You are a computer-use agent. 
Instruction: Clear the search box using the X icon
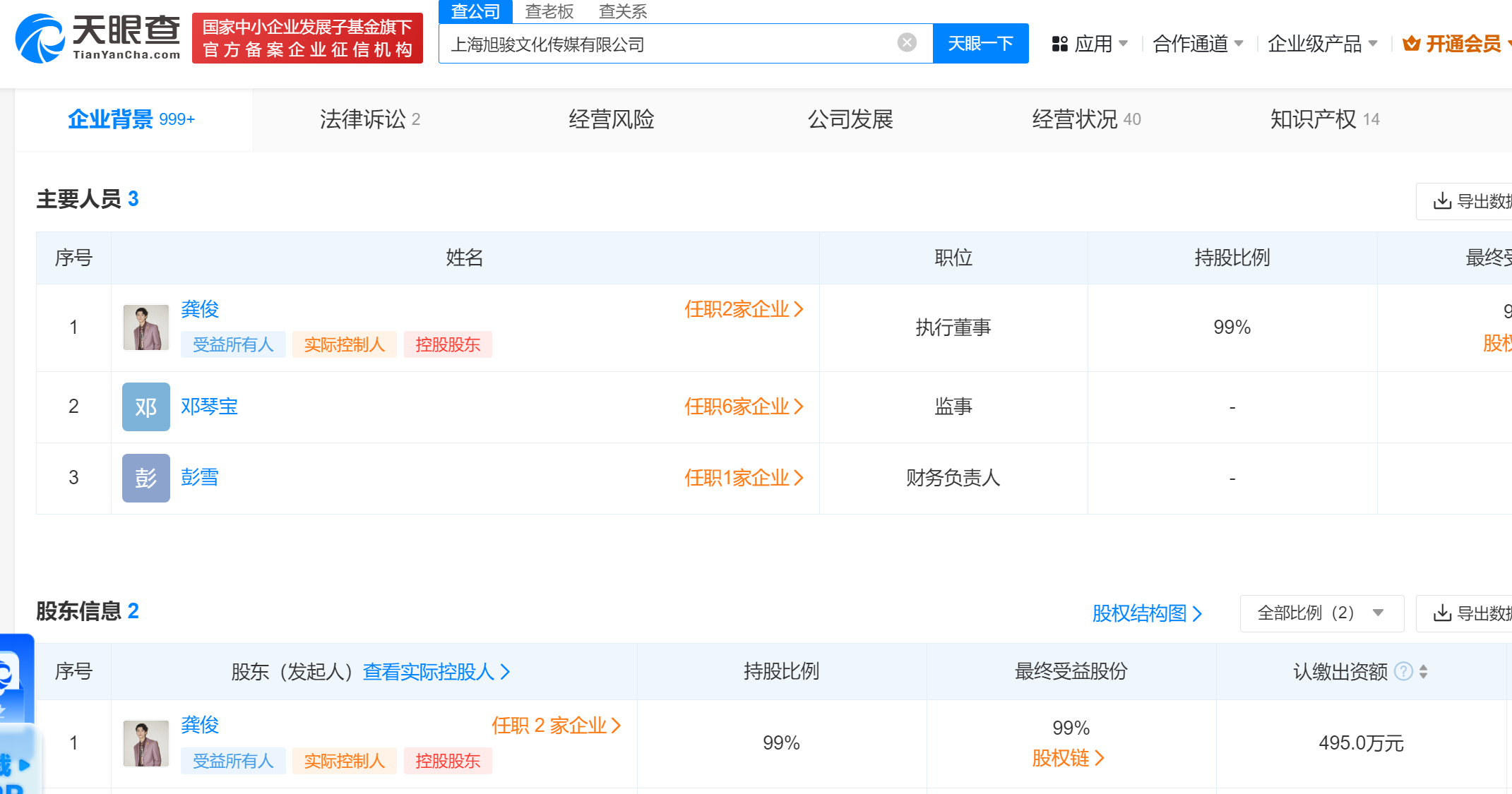click(906, 42)
